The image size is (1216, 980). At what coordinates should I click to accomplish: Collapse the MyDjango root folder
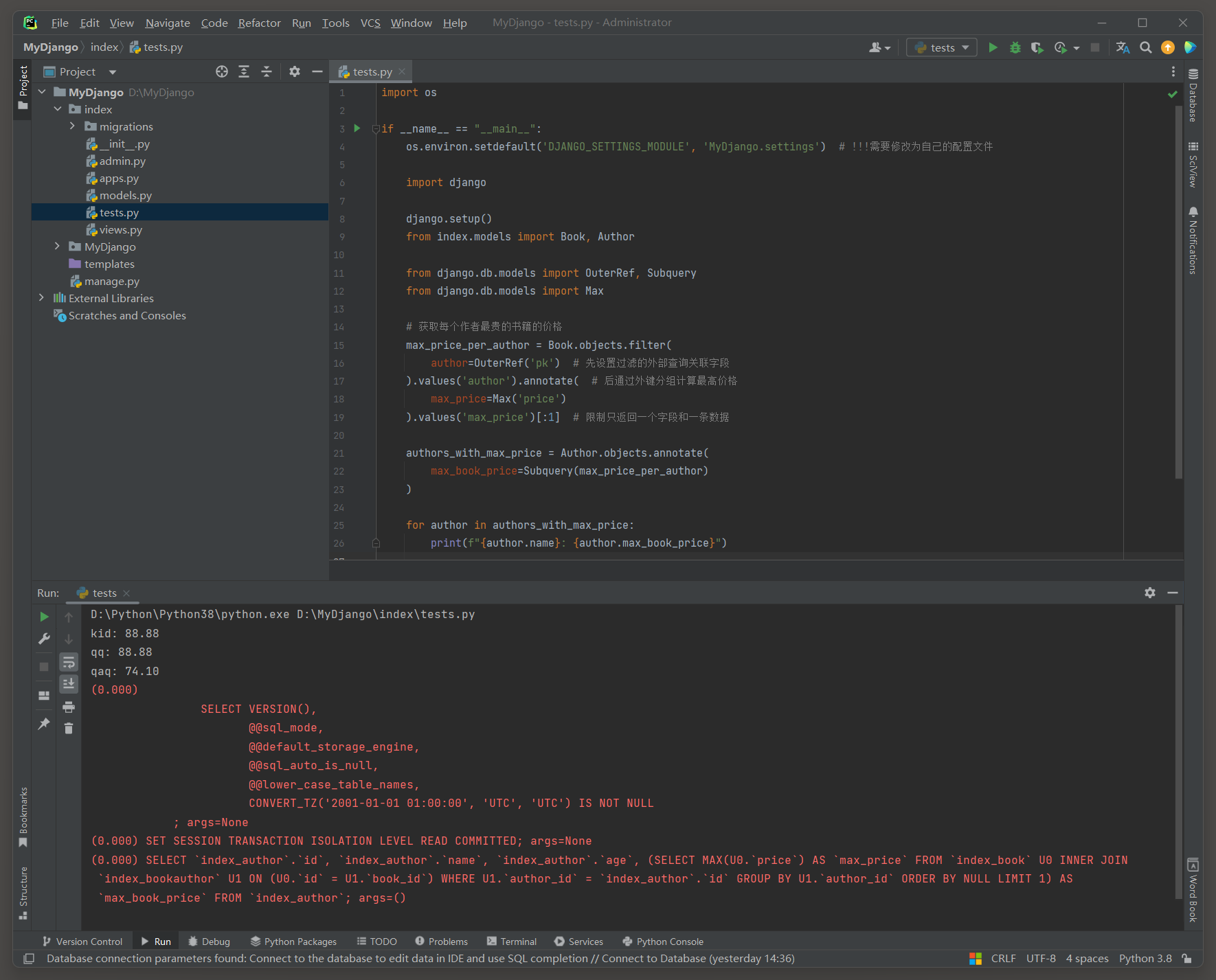click(42, 92)
